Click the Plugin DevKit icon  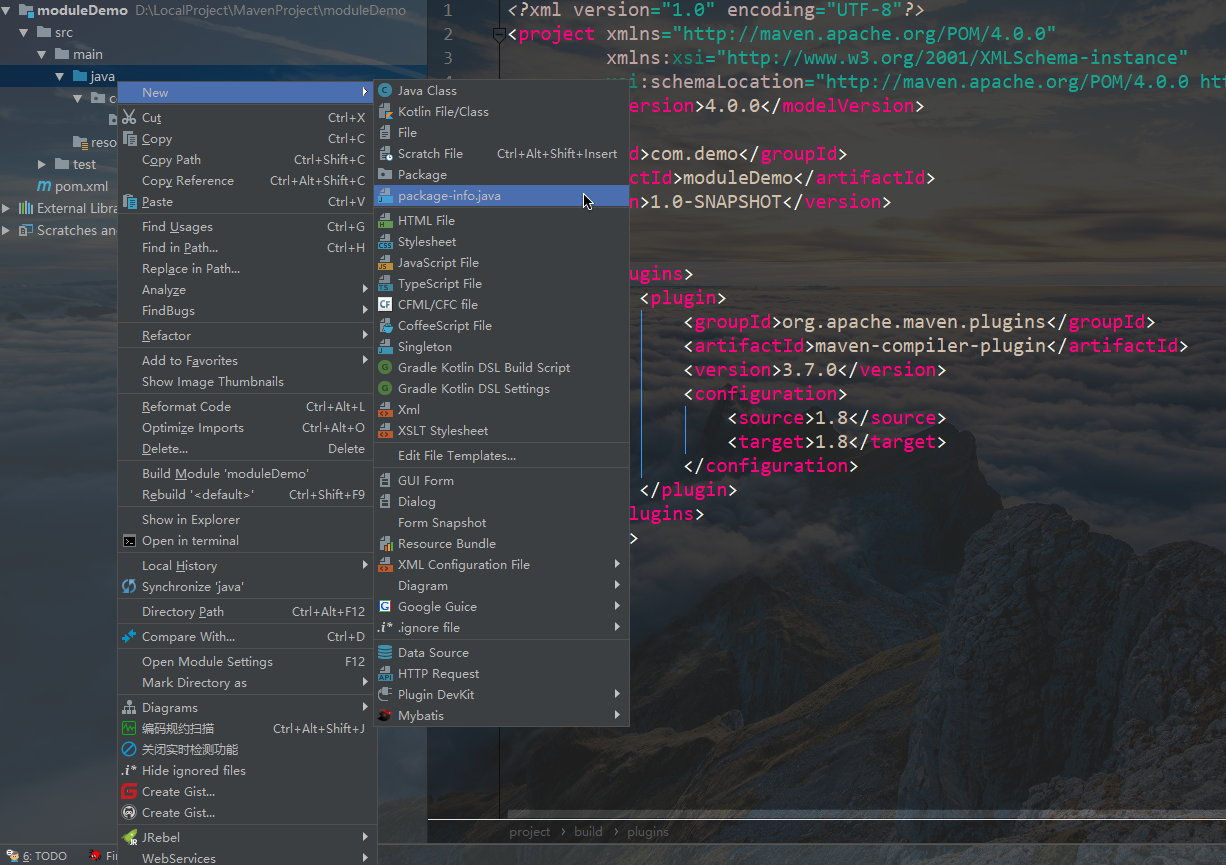[385, 694]
